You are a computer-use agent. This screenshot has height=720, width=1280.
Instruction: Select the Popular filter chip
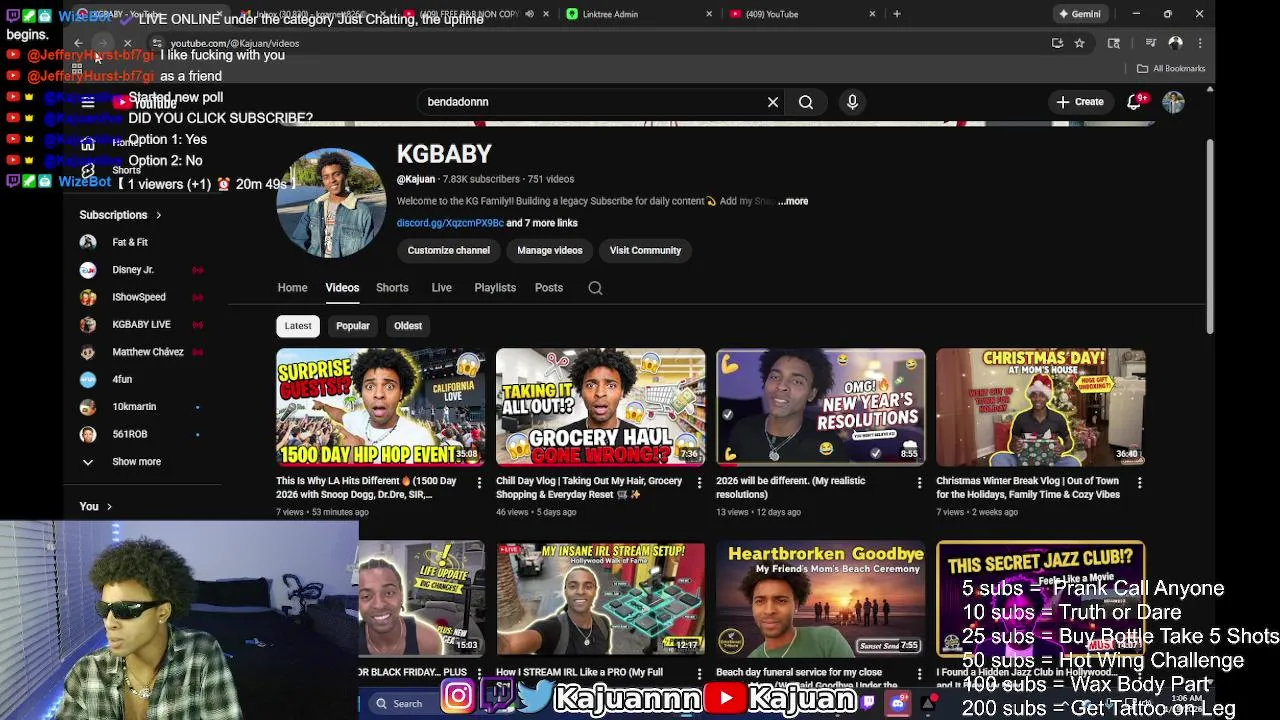click(x=353, y=326)
